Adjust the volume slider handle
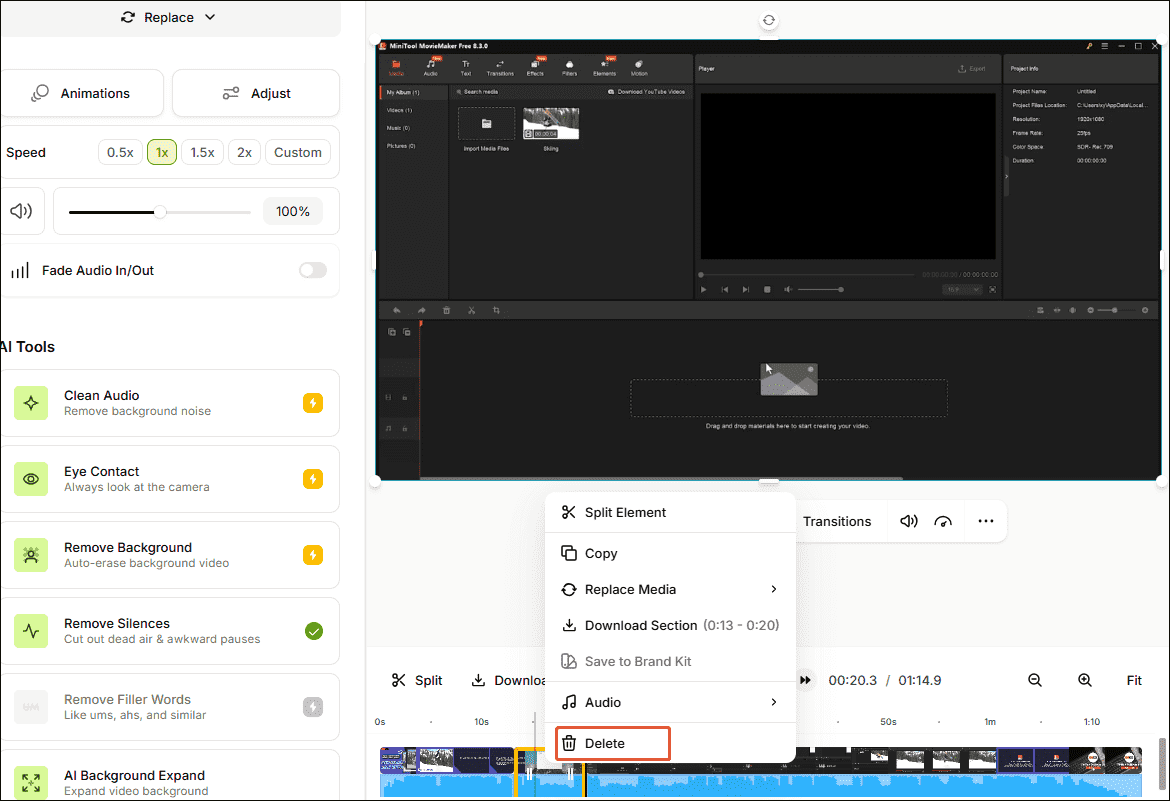 (160, 212)
